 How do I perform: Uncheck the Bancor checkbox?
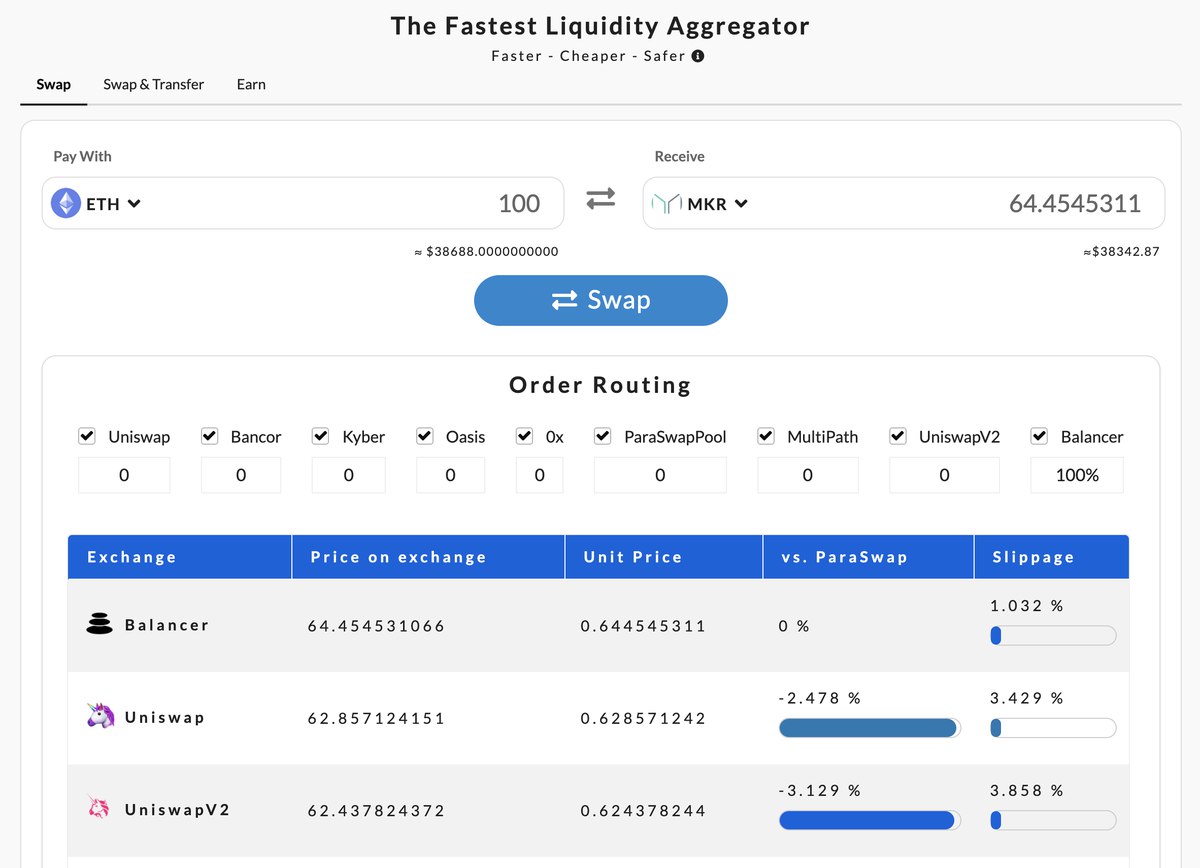click(x=209, y=436)
